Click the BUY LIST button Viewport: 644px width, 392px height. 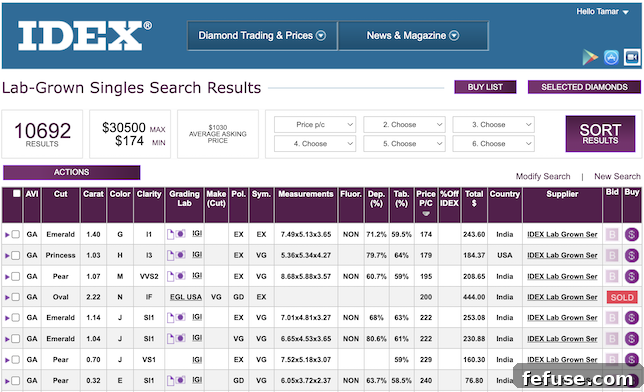click(485, 87)
